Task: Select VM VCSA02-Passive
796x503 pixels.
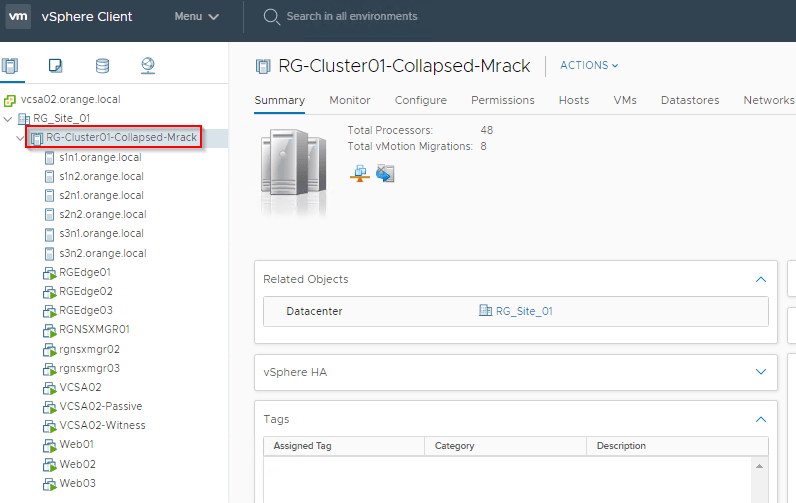Action: click(101, 406)
